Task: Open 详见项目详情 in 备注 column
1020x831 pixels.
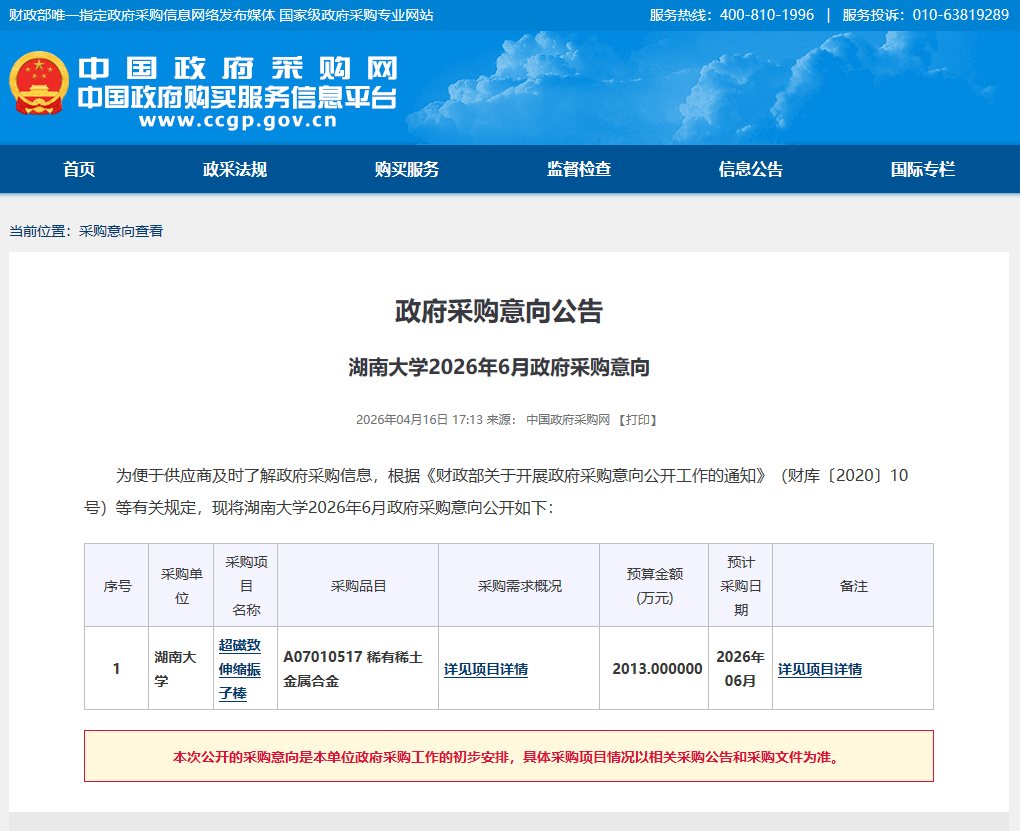Action: pyautogui.click(x=820, y=669)
